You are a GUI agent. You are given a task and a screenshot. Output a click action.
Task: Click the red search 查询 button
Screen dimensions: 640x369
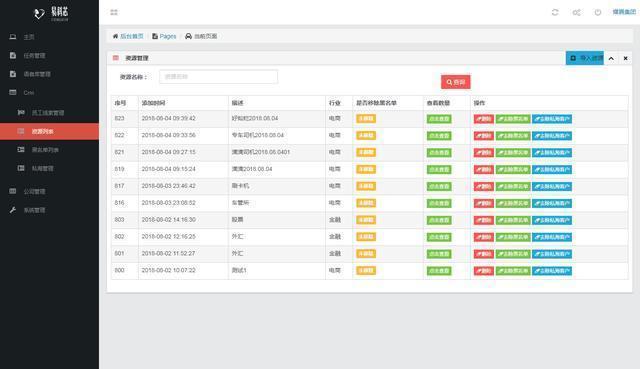pos(456,82)
